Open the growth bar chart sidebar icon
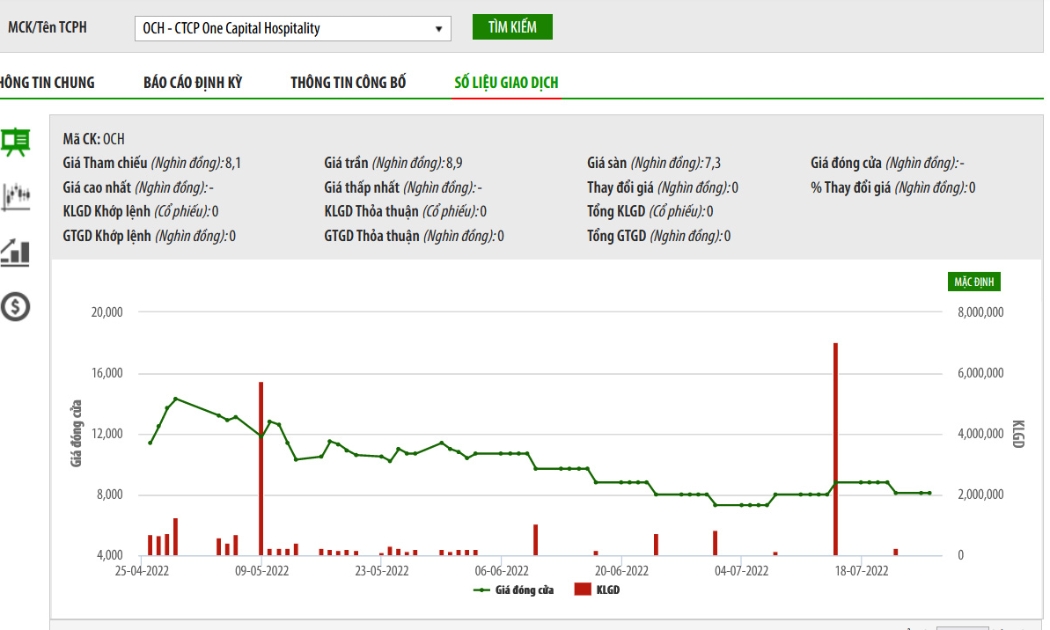The height and width of the screenshot is (630, 1050). pos(15,252)
